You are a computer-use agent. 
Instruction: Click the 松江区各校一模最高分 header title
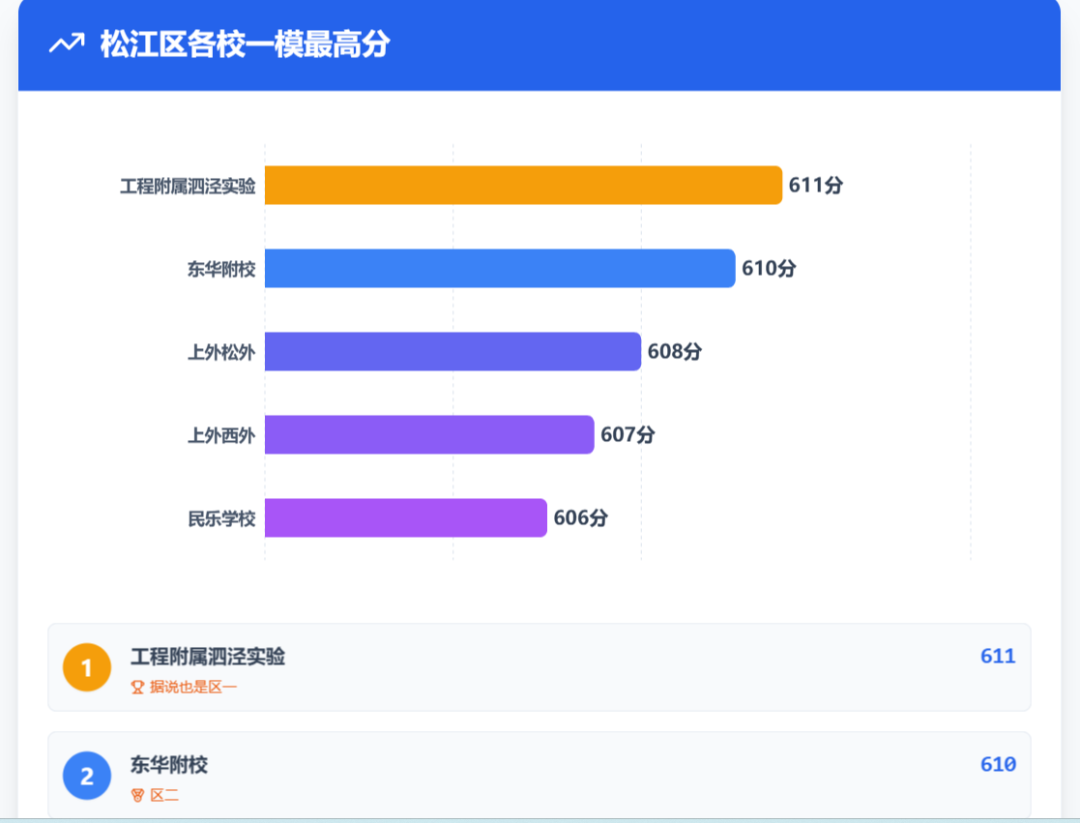[x=244, y=44]
